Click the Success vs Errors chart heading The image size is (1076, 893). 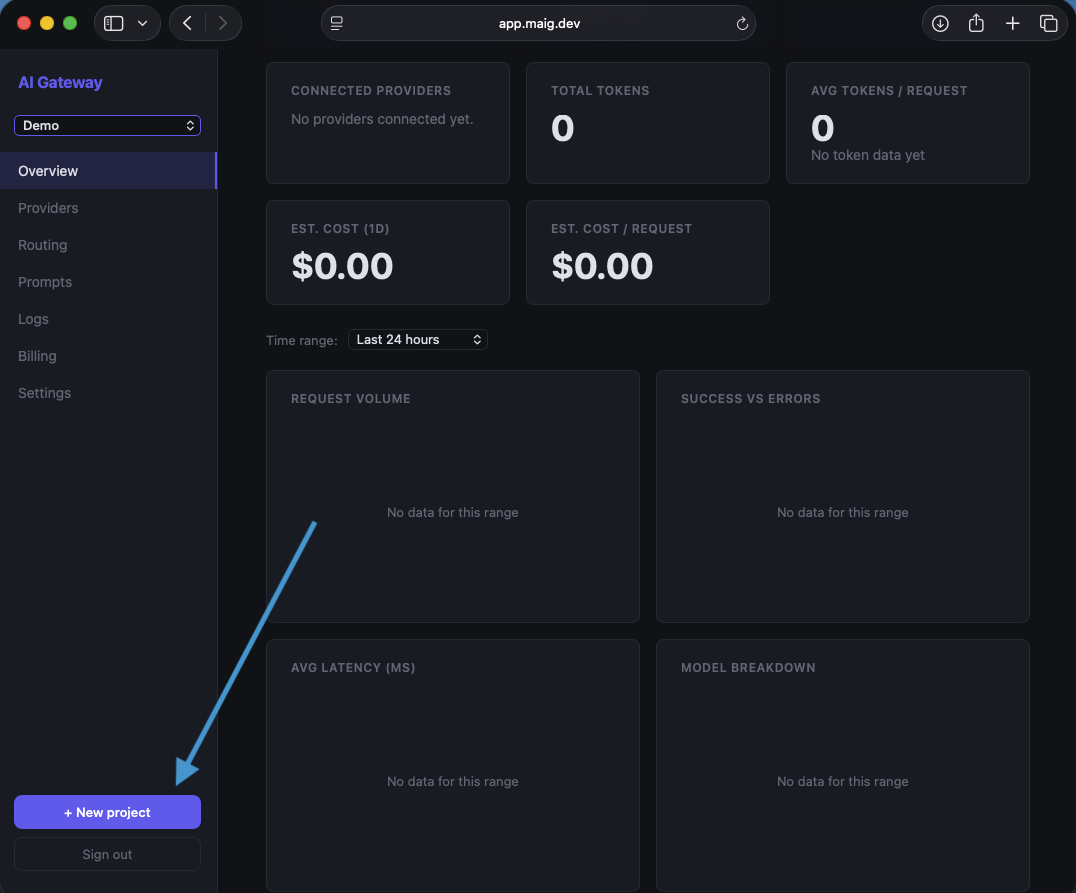(751, 399)
